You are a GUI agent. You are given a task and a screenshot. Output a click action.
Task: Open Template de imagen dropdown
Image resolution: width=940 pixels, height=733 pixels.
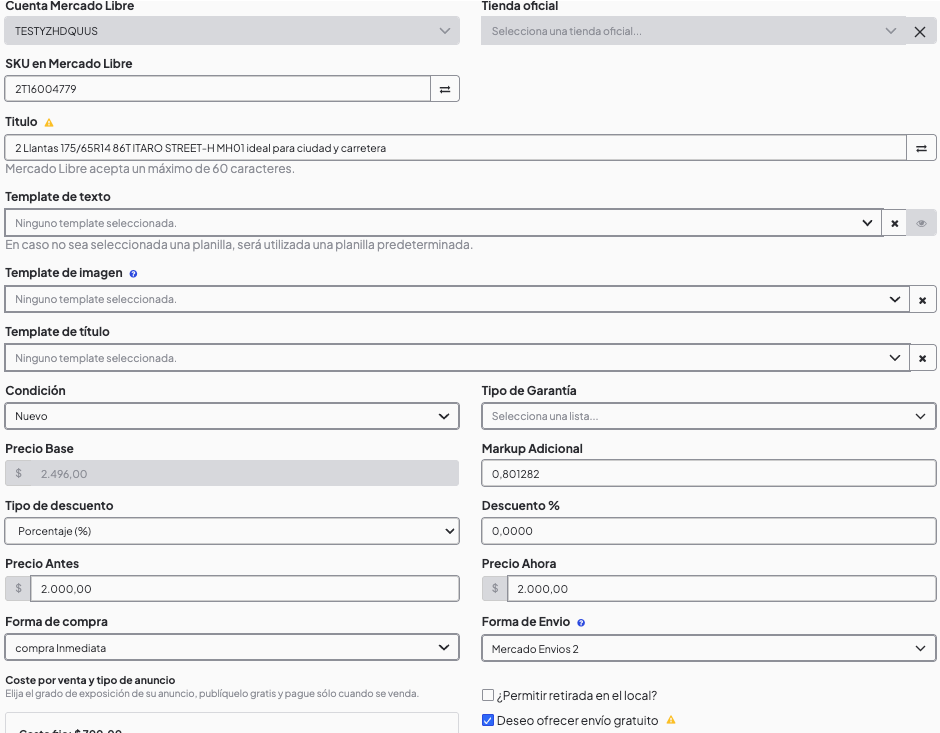click(457, 299)
